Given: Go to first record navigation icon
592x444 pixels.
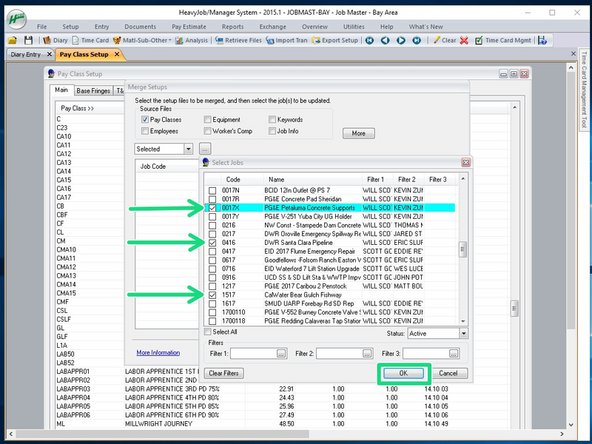Looking at the screenshot, I should tap(370, 40).
